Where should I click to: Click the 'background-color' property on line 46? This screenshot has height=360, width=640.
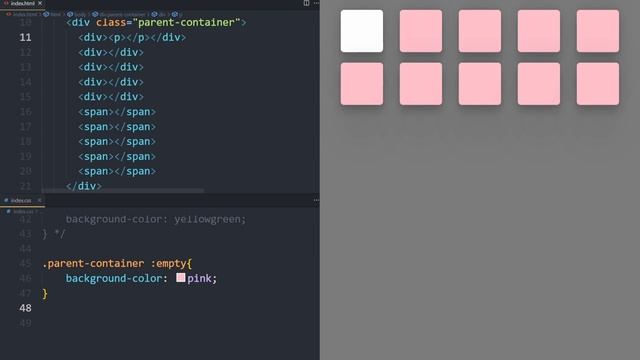coord(114,278)
